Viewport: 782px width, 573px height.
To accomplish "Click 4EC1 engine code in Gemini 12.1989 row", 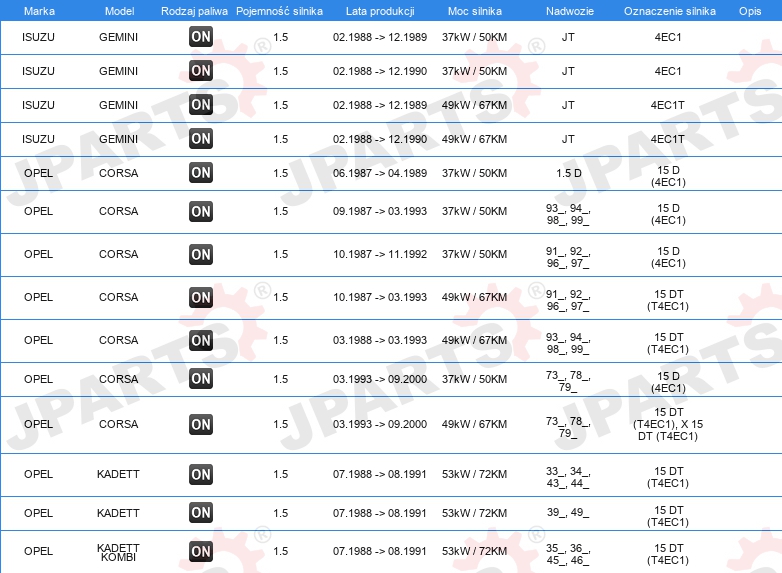I will point(668,37).
